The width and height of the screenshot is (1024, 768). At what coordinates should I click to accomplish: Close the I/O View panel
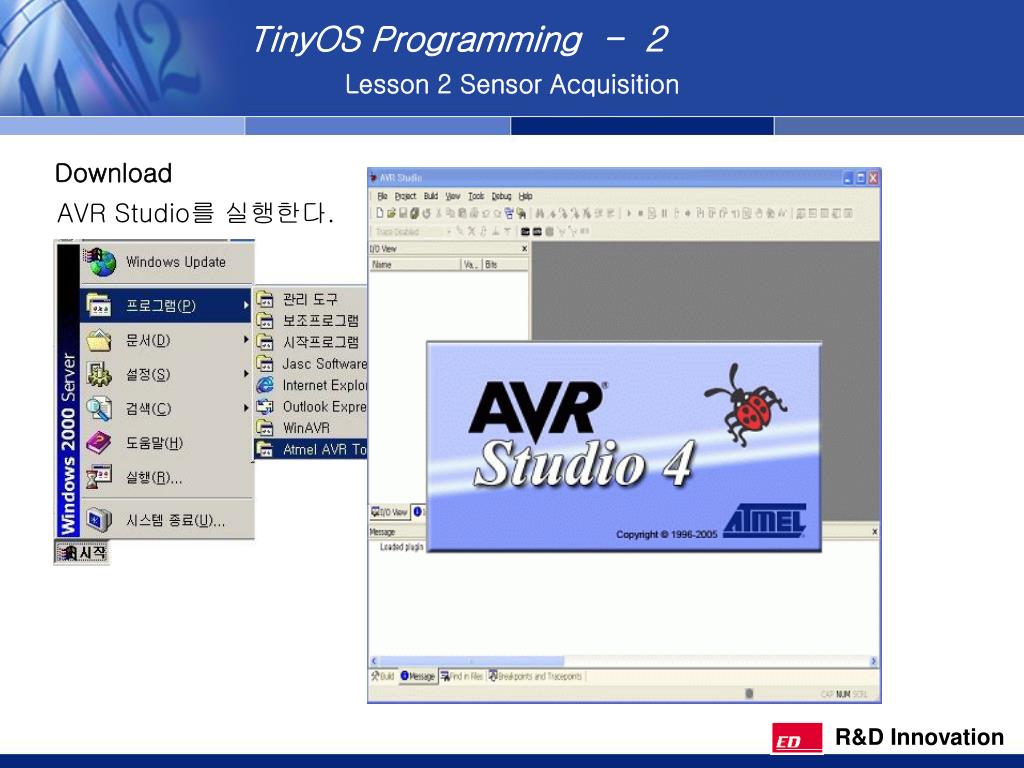coord(524,249)
